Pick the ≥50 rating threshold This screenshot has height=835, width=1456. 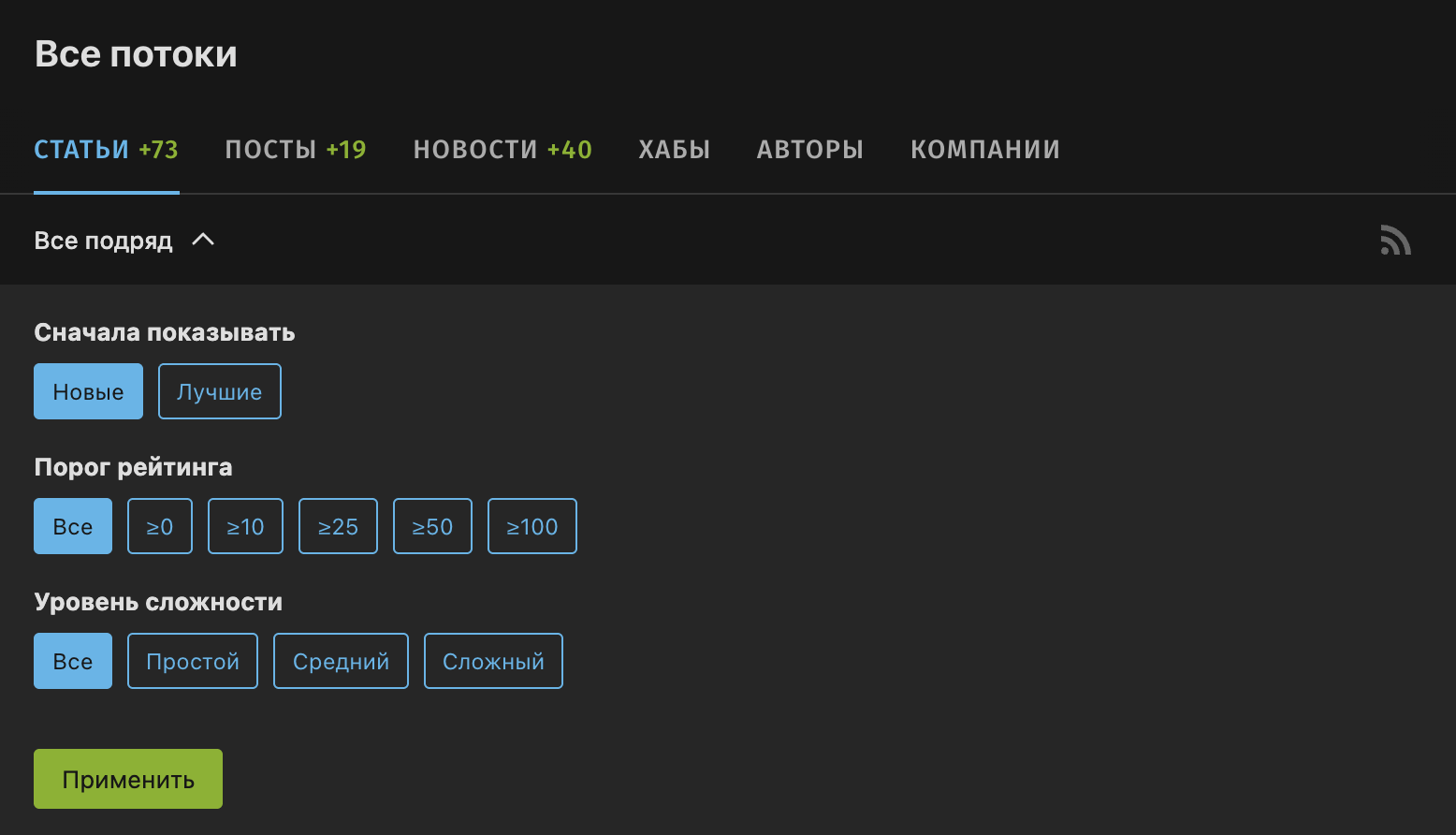click(x=432, y=526)
